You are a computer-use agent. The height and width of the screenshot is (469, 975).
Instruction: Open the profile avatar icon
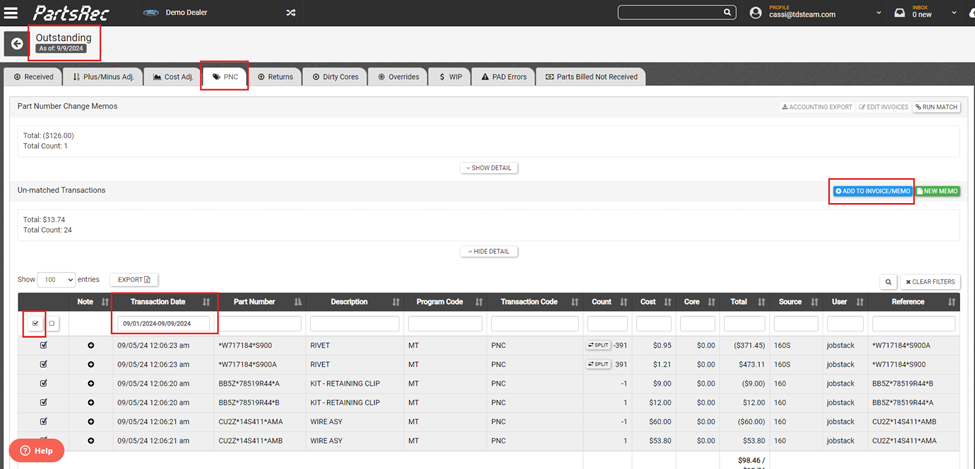756,12
